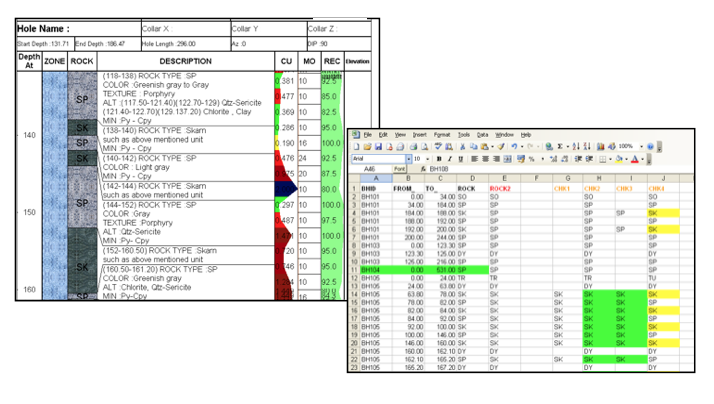714x404 pixels.
Task: Click the Open file folder icon
Action: point(365,147)
